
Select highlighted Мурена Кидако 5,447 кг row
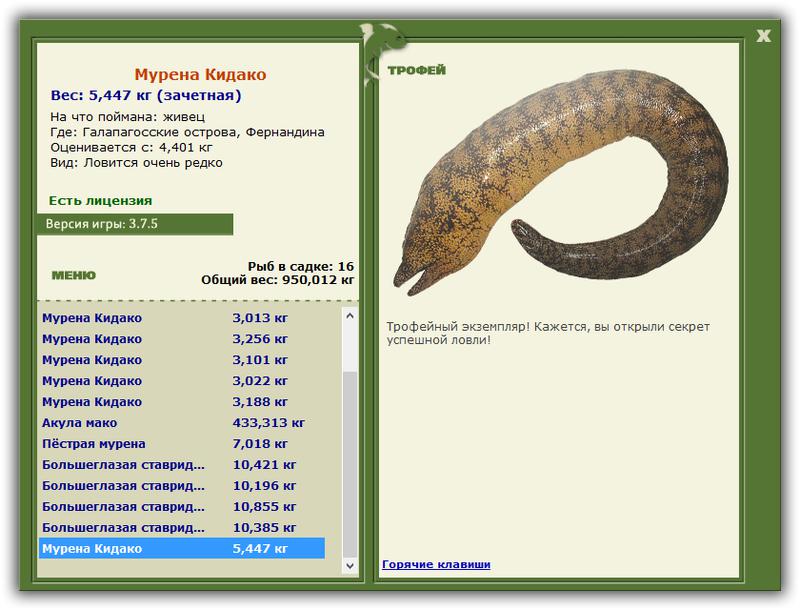point(182,548)
